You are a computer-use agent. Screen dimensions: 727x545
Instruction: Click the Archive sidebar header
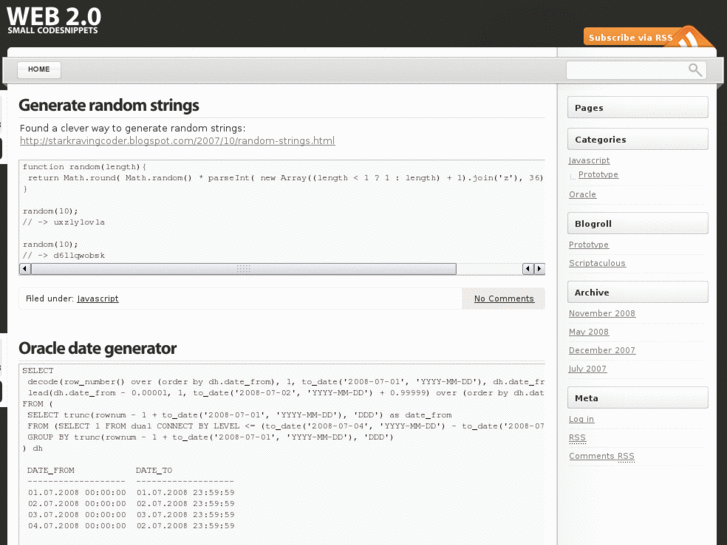(638, 292)
